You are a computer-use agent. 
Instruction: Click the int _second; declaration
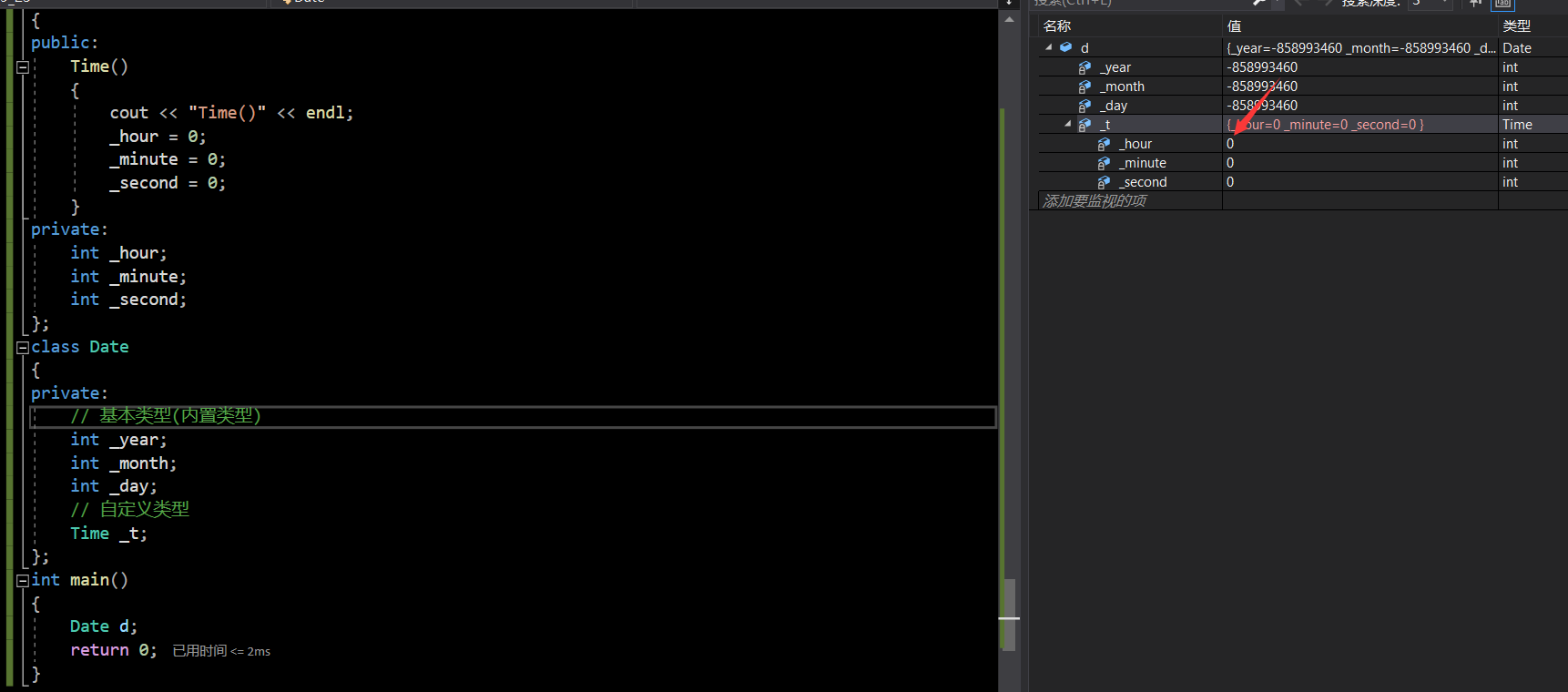[128, 300]
